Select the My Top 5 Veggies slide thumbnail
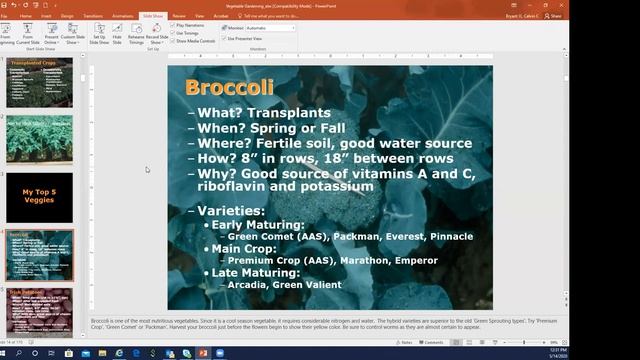Viewport: 640px width, 360px height. tap(40, 198)
